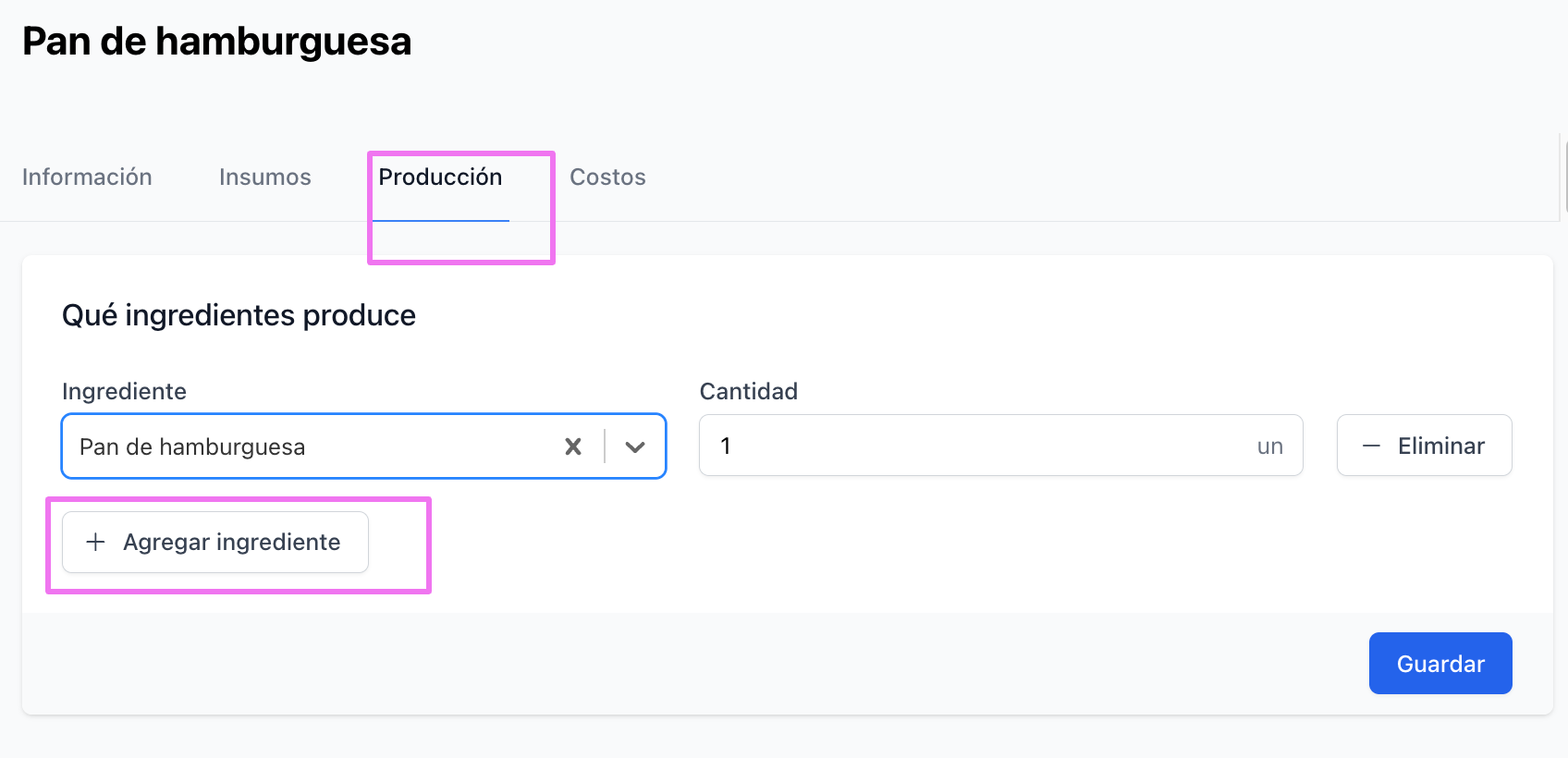Add a row via Agregar ingrediente
This screenshot has width=1568, height=758.
[x=215, y=542]
